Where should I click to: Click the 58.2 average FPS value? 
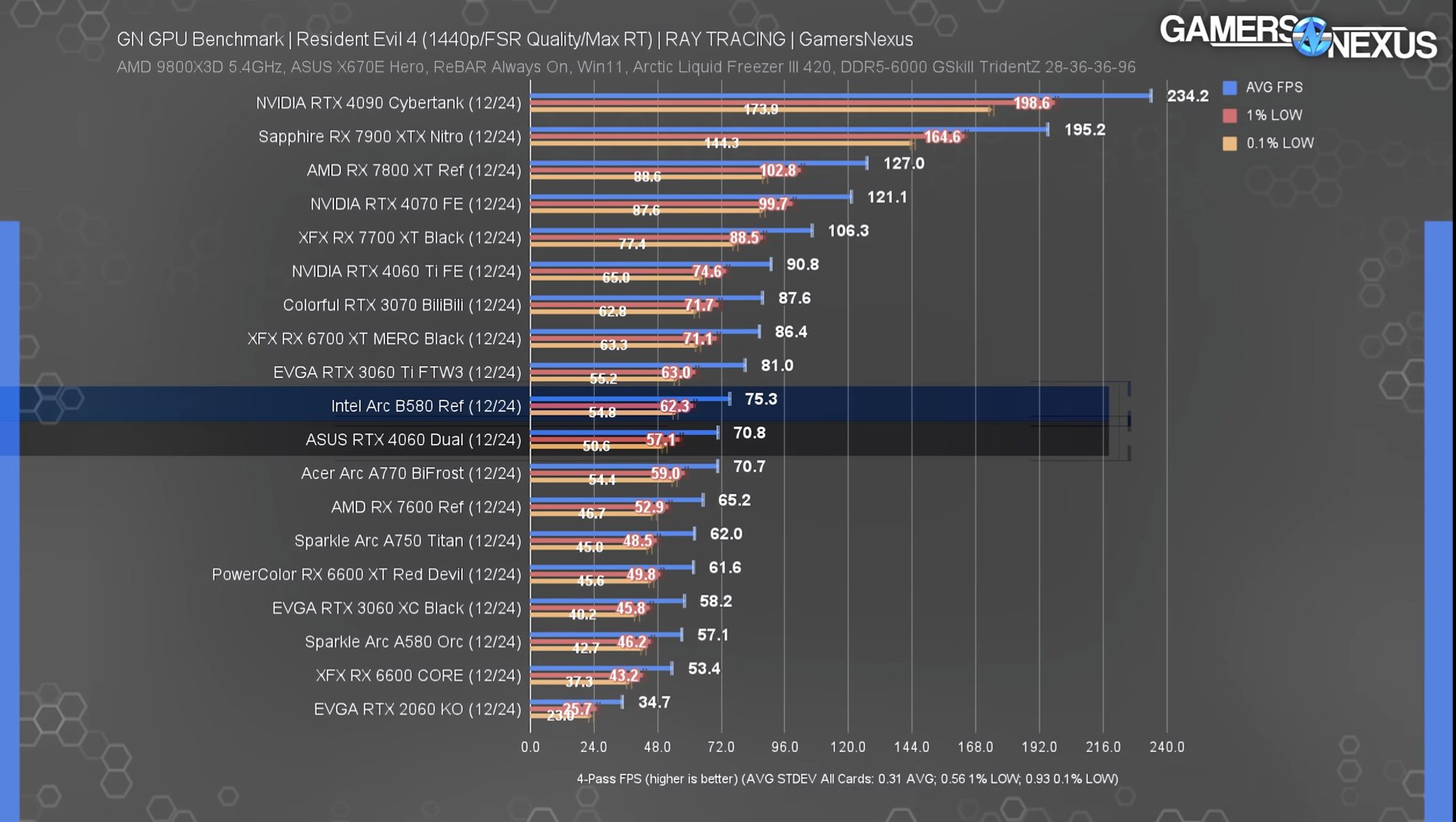tap(716, 601)
